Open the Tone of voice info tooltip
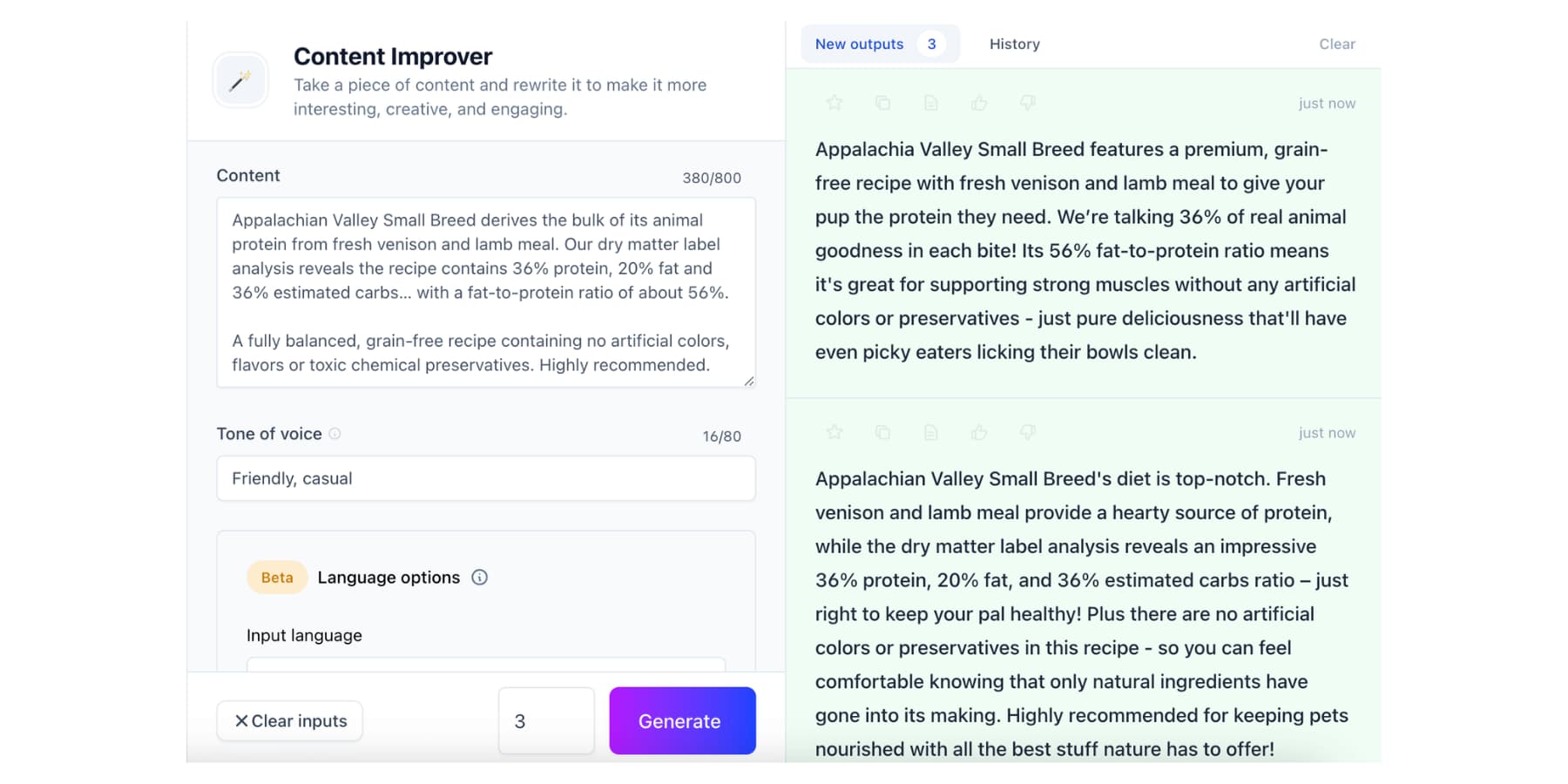 point(336,434)
